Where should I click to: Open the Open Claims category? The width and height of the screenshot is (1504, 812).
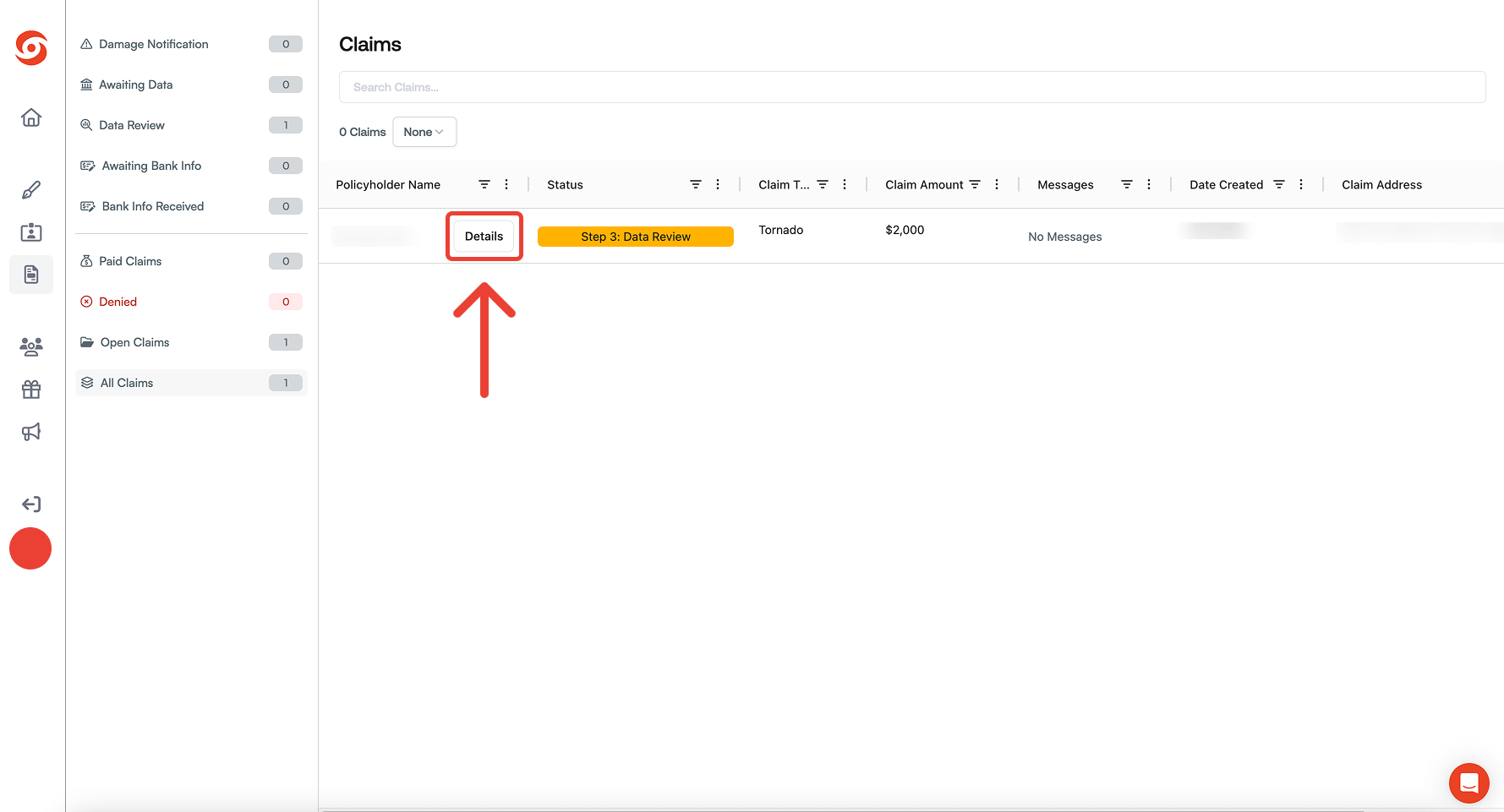191,342
